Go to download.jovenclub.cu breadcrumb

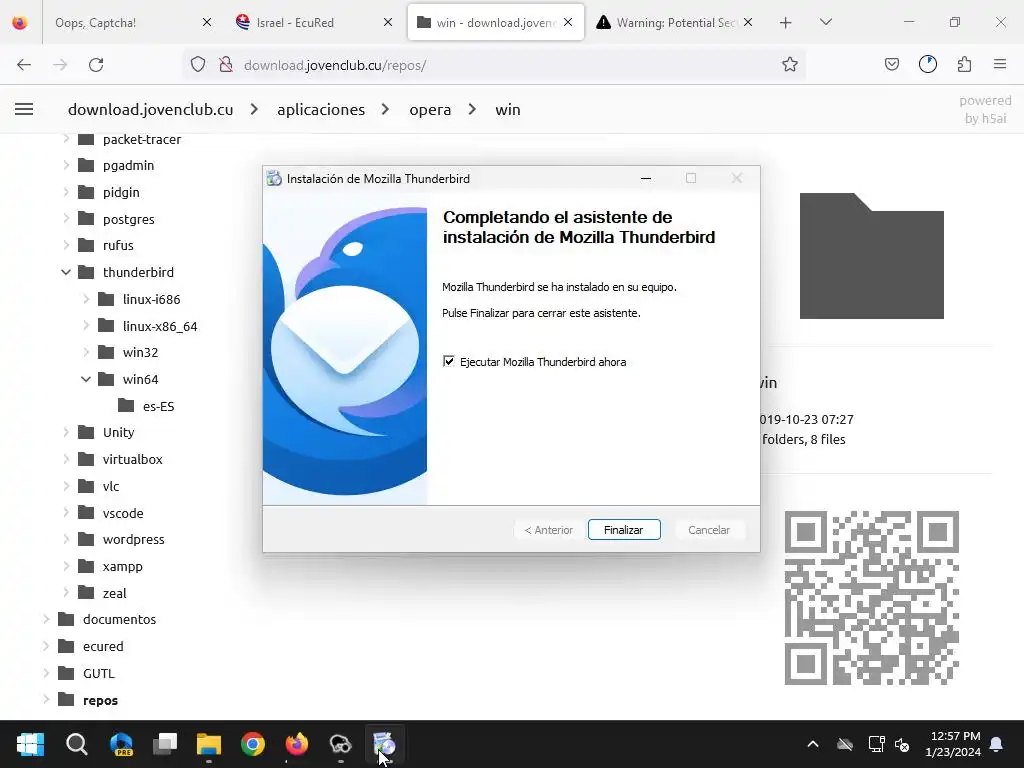pos(150,109)
